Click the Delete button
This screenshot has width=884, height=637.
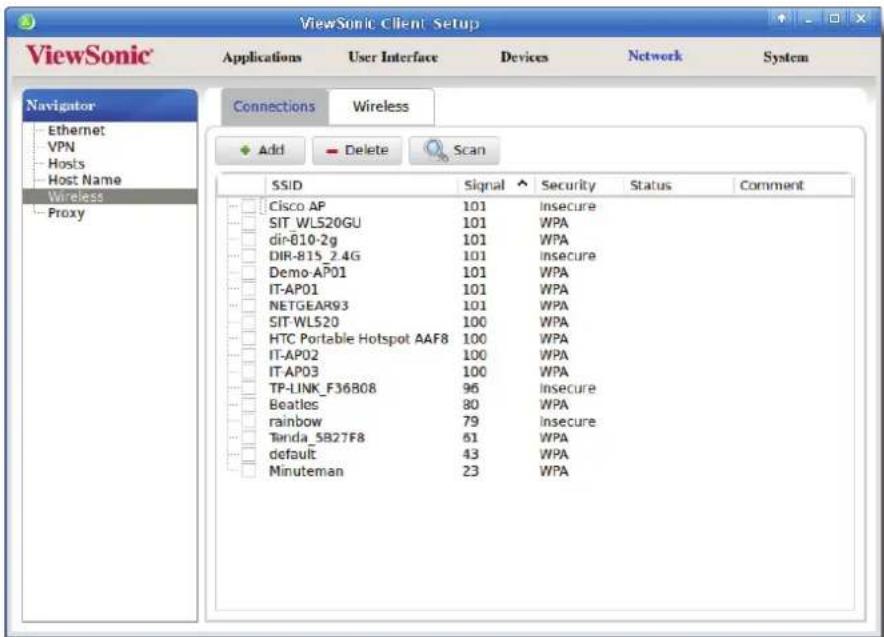point(357,151)
